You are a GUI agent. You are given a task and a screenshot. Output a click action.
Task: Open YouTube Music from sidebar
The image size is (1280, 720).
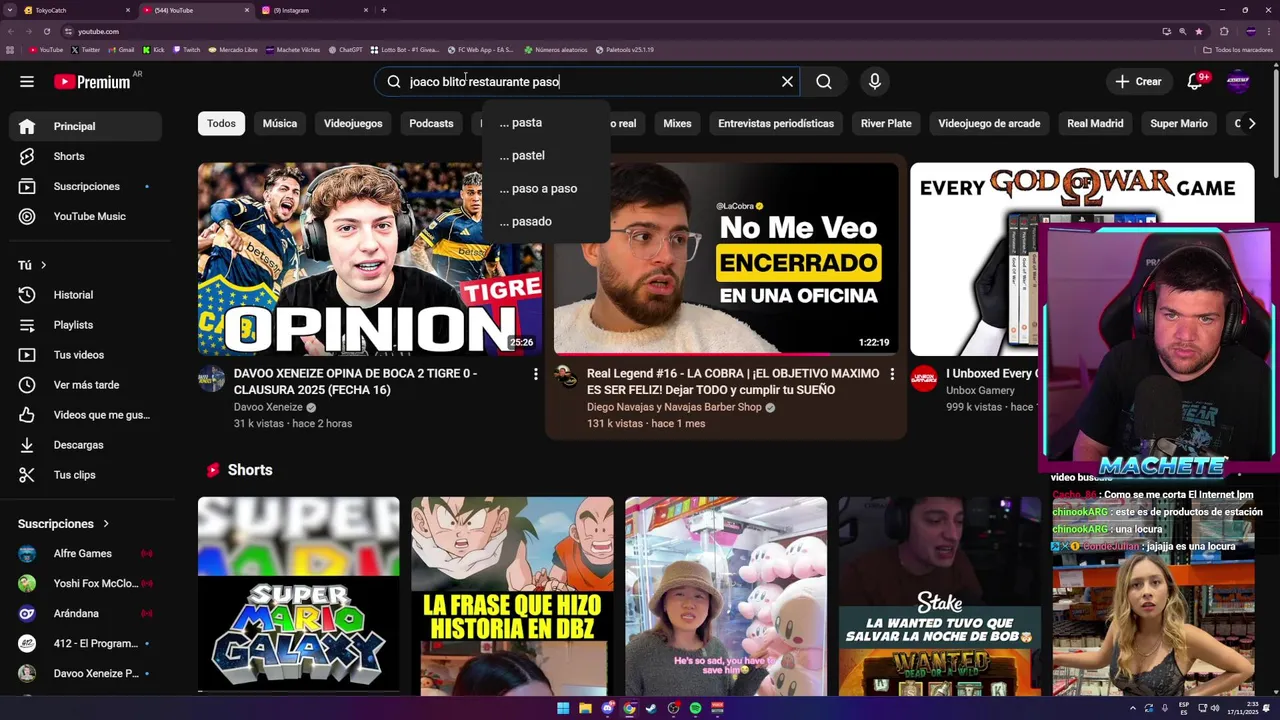click(85, 216)
